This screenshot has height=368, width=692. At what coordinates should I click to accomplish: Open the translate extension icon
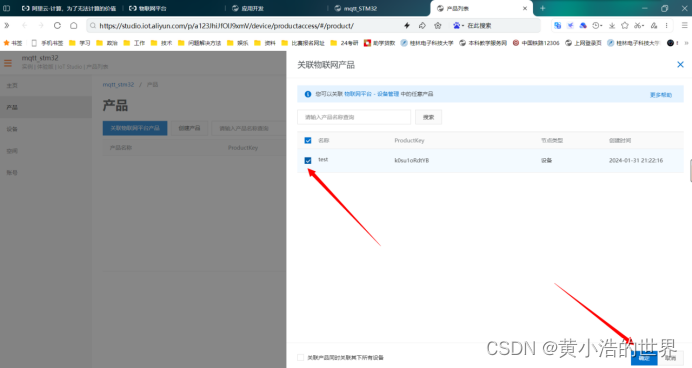point(557,26)
